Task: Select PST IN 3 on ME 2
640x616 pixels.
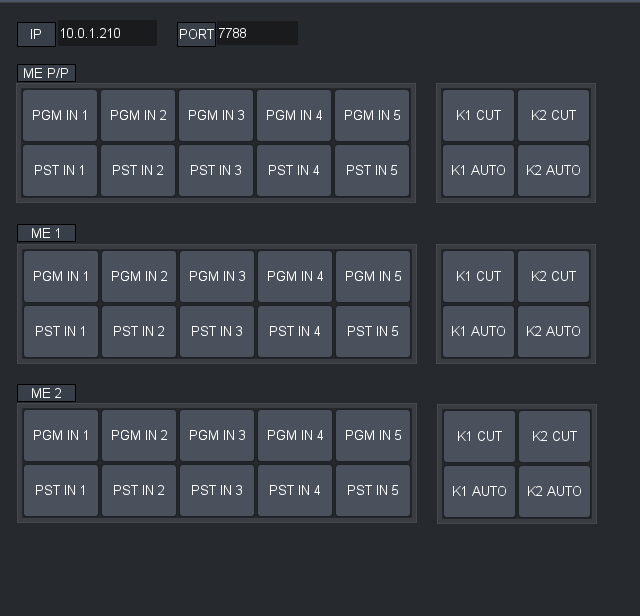Action: 217,491
